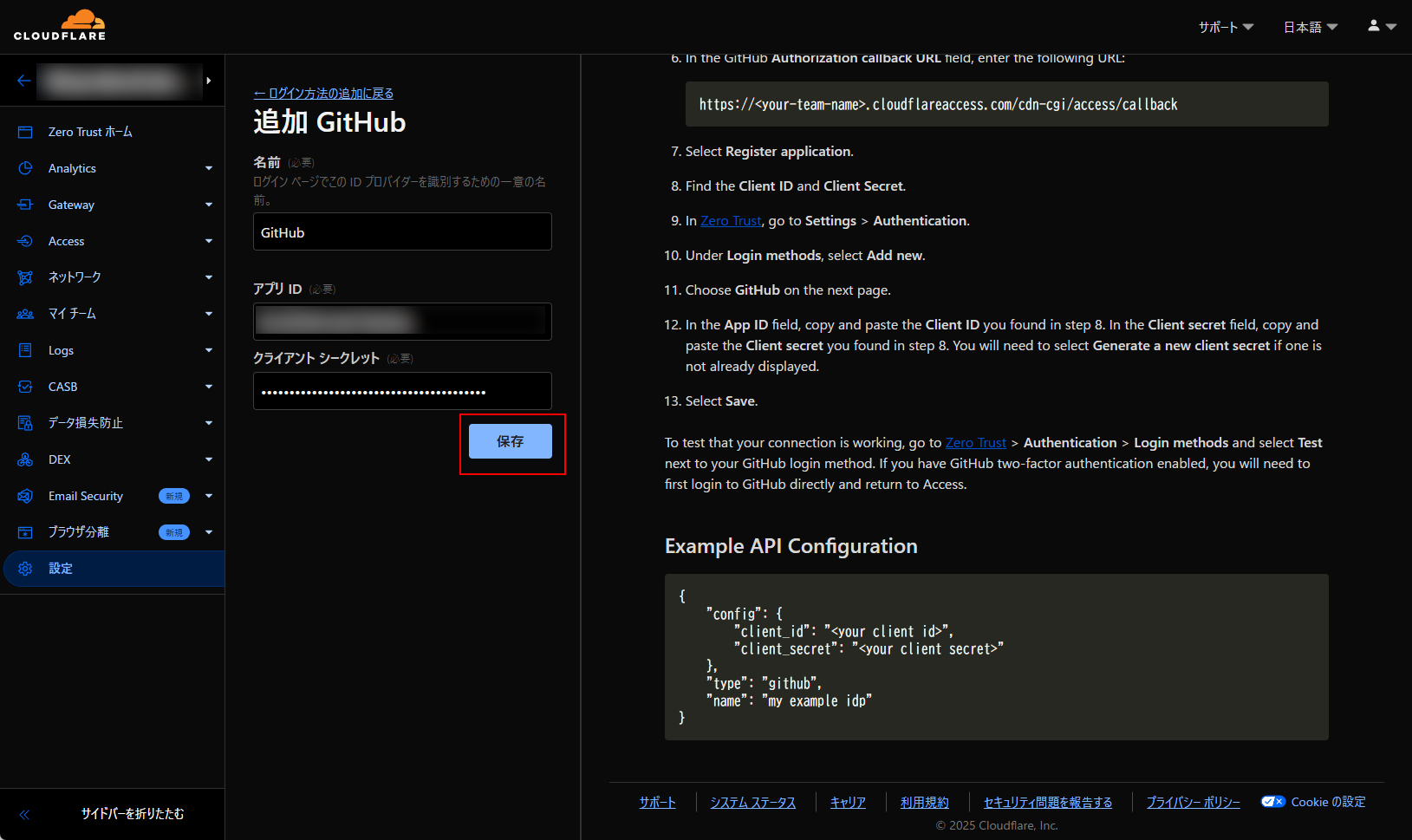Open the footer サポート link
The height and width of the screenshot is (840, 1412).
tap(657, 803)
